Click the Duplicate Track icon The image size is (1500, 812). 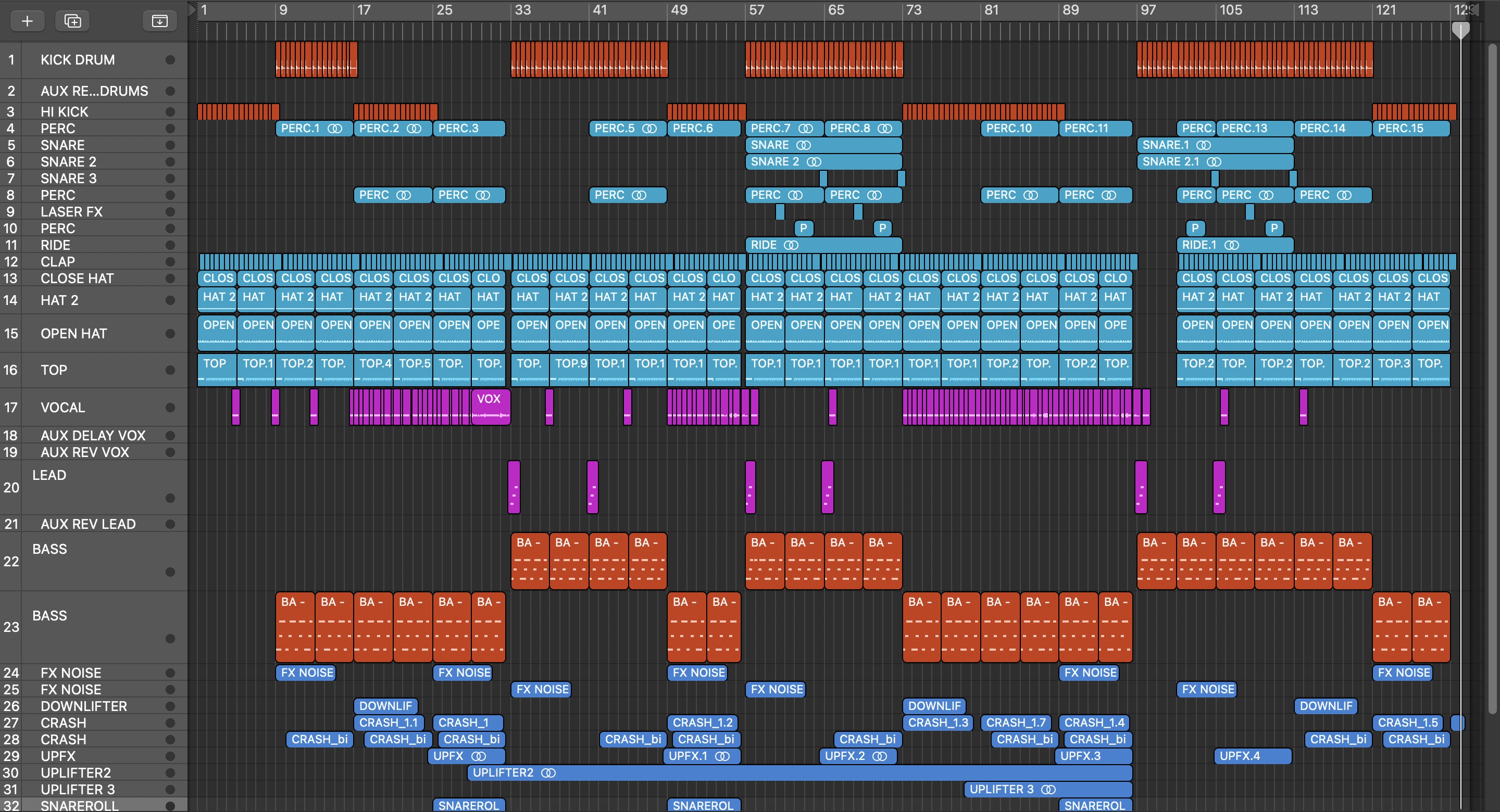click(x=72, y=21)
